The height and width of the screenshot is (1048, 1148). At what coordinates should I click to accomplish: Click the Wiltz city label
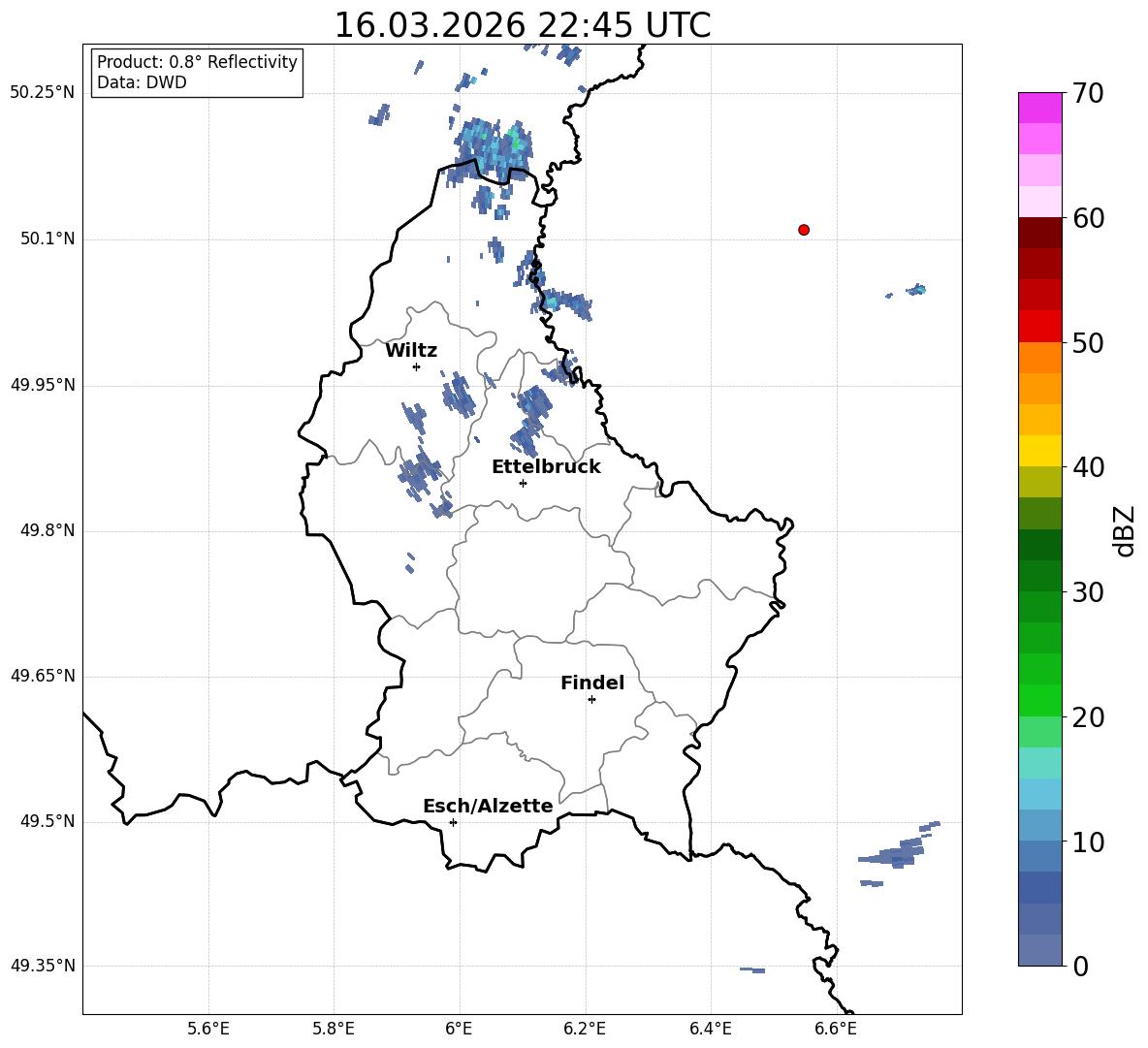411,351
